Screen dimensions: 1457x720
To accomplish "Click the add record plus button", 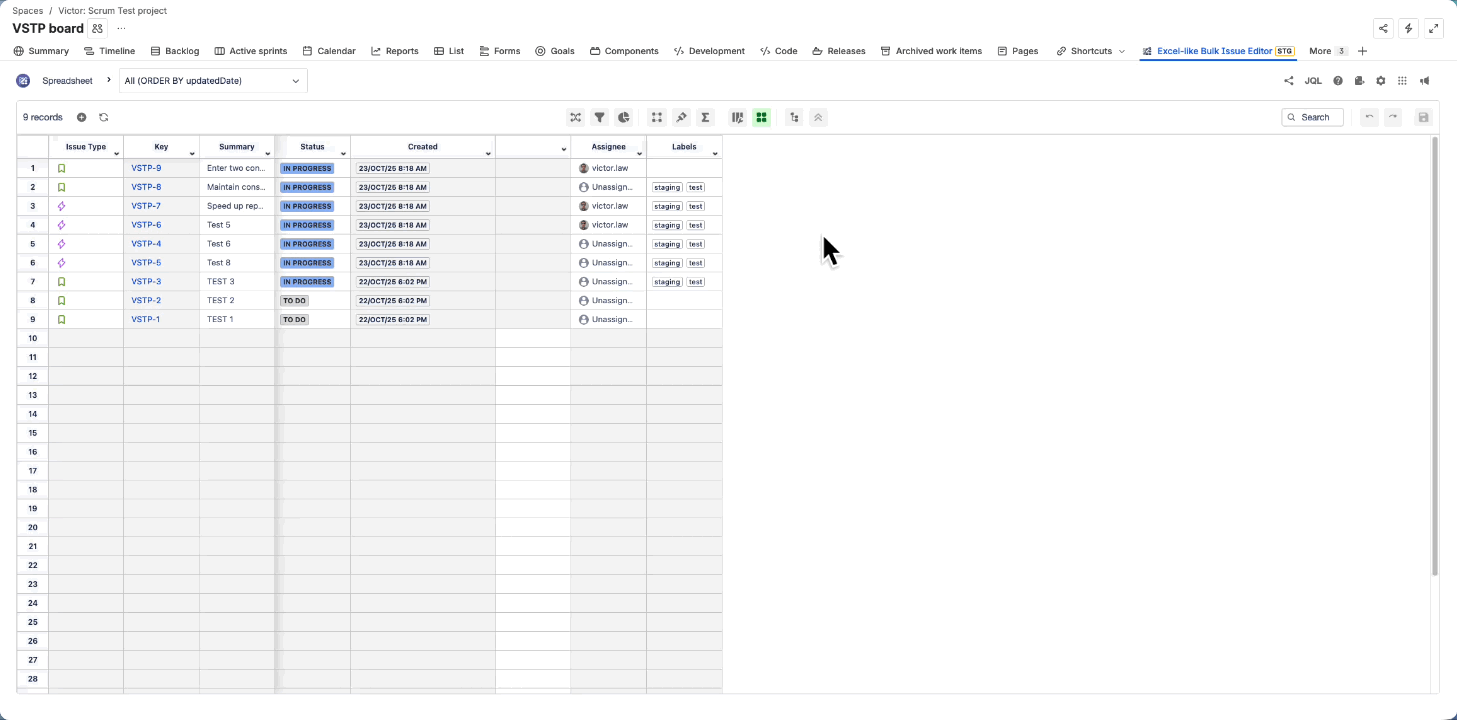I will [81, 117].
